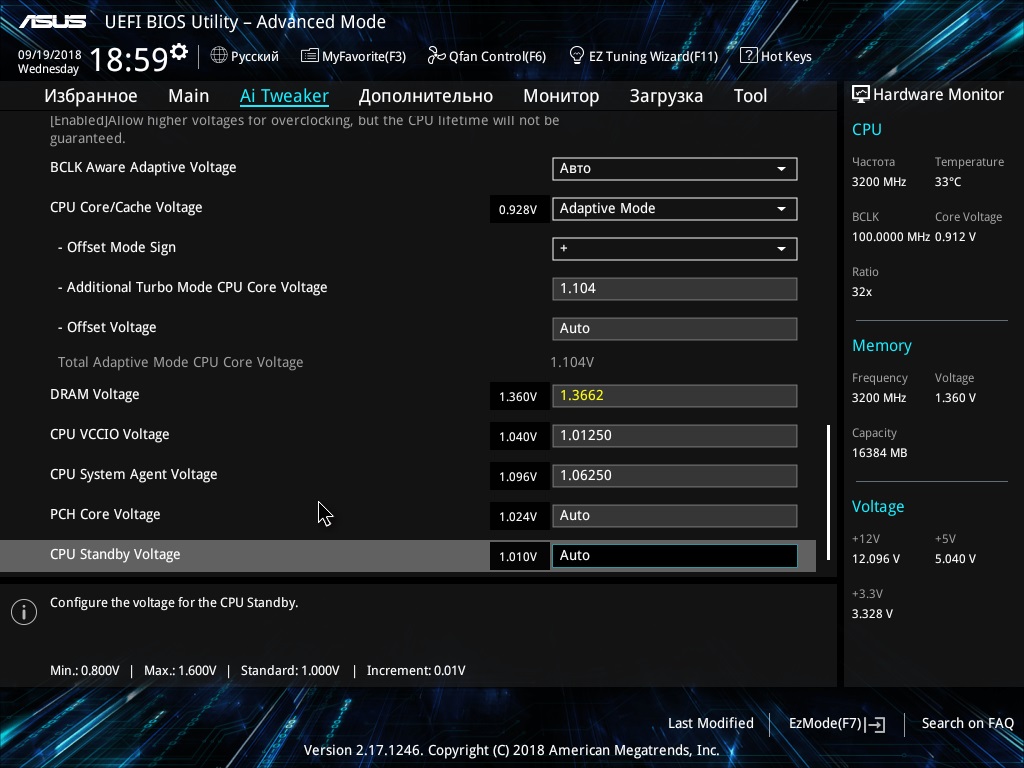
Task: Click the Offset Voltage Auto field
Action: point(675,328)
